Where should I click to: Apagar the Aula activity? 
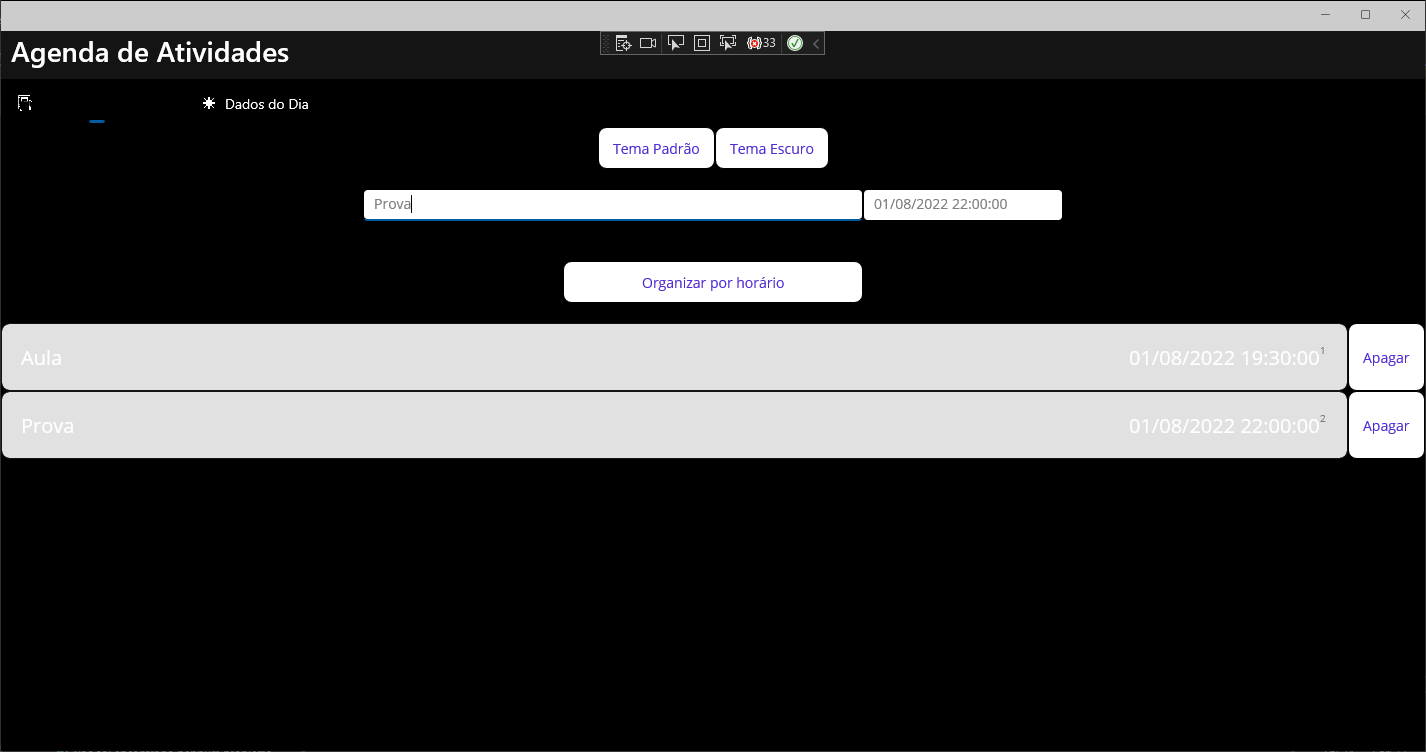[1386, 357]
